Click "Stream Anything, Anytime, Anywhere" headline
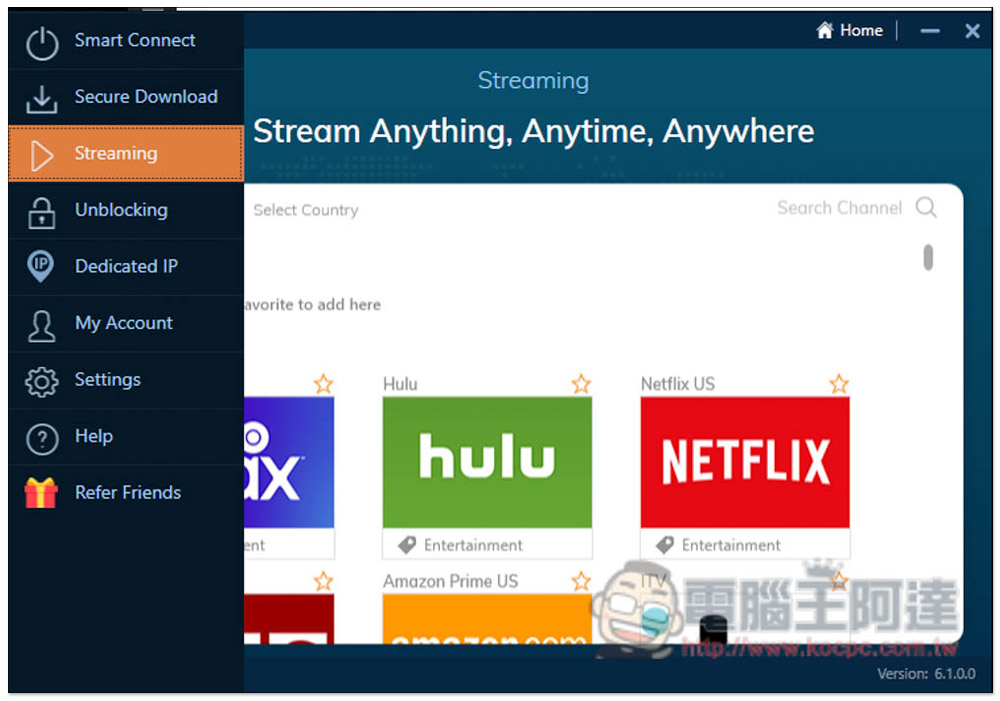 point(534,131)
